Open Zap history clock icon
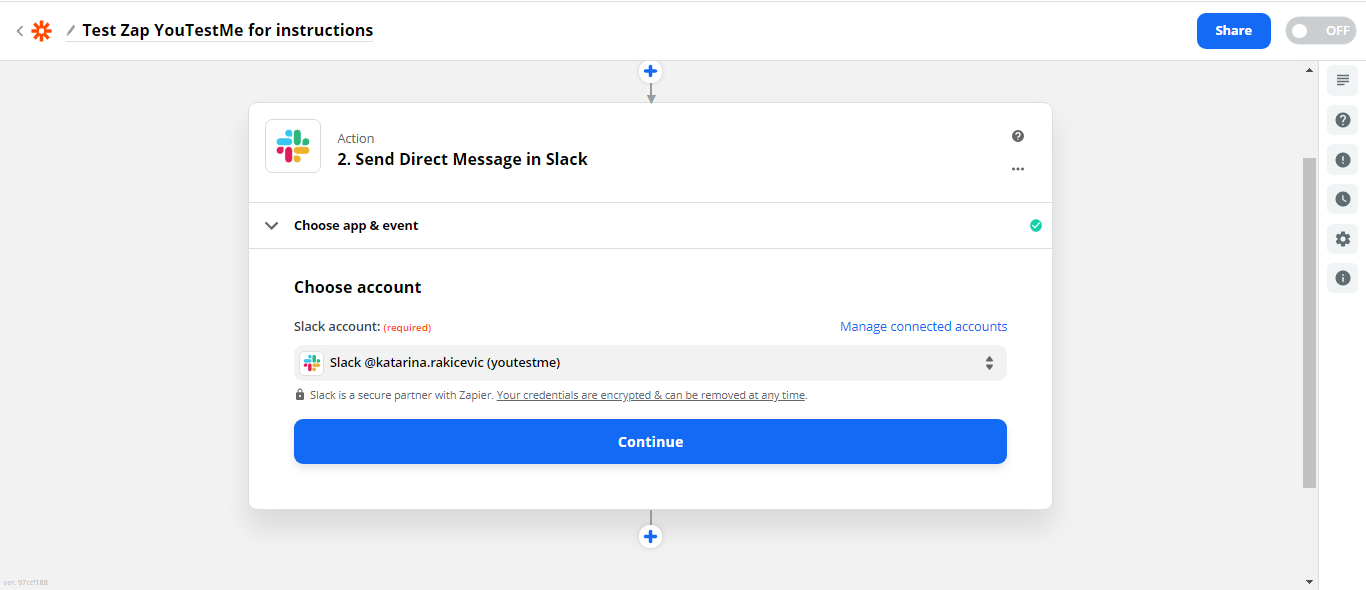This screenshot has width=1366, height=590. (1342, 199)
